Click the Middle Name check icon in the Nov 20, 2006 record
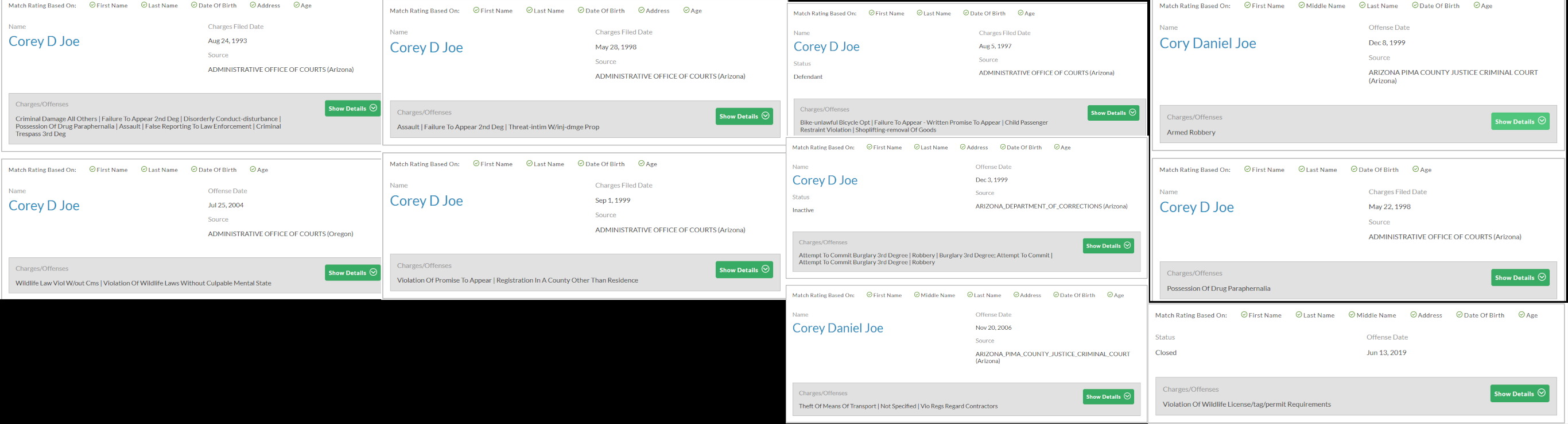Viewport: 1568px width, 424px height. pyautogui.click(x=917, y=295)
